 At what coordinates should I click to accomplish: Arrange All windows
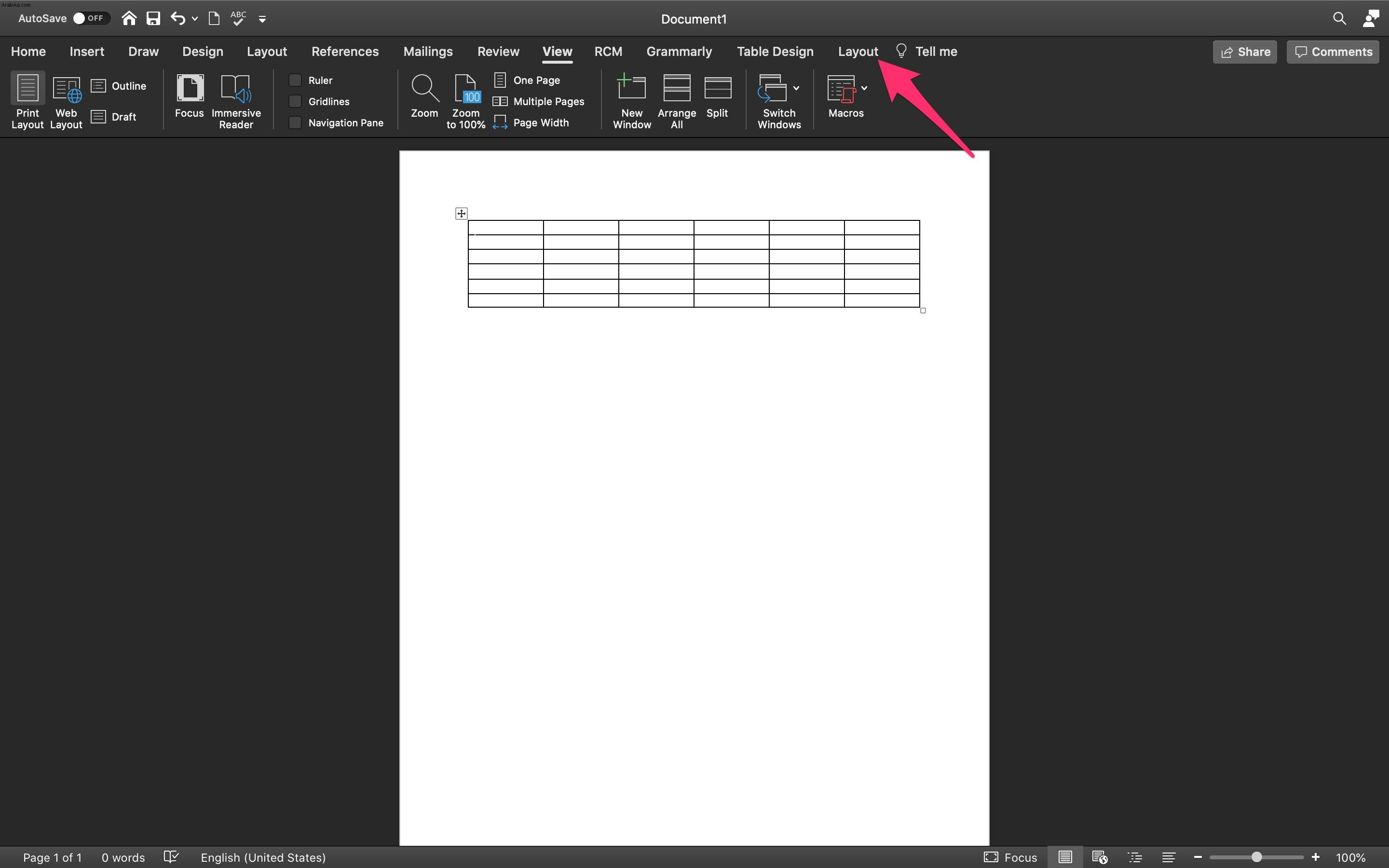tap(677, 102)
